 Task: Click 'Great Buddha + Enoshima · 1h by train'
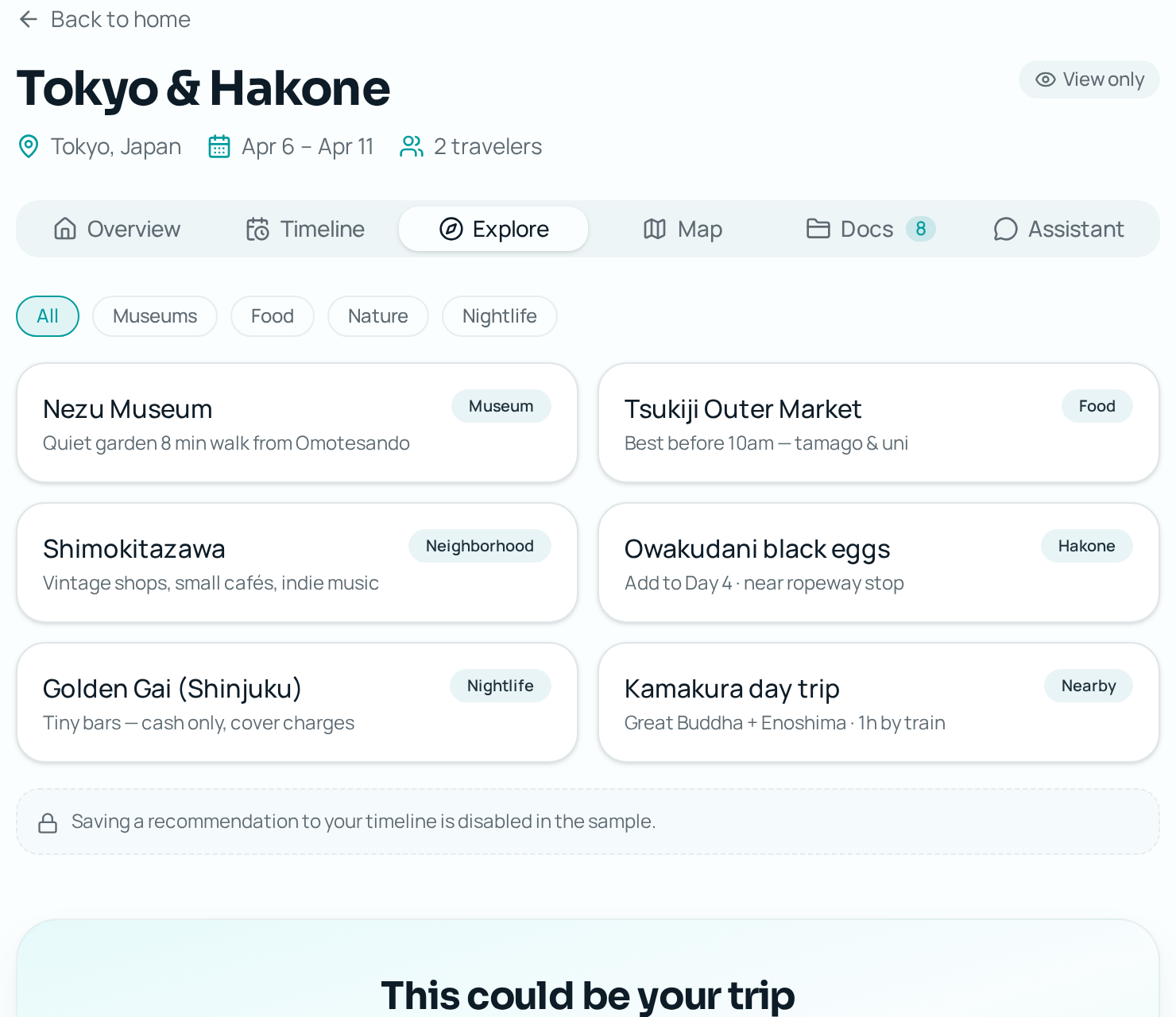(785, 723)
